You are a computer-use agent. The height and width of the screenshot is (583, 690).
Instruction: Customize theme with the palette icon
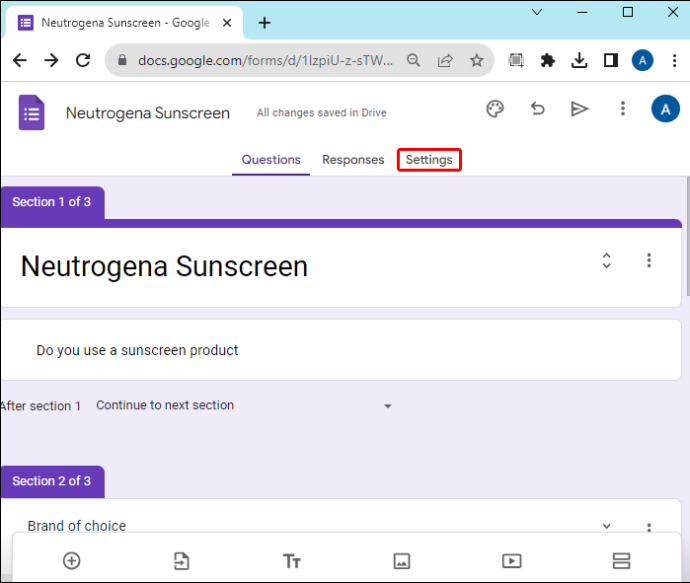(x=495, y=109)
